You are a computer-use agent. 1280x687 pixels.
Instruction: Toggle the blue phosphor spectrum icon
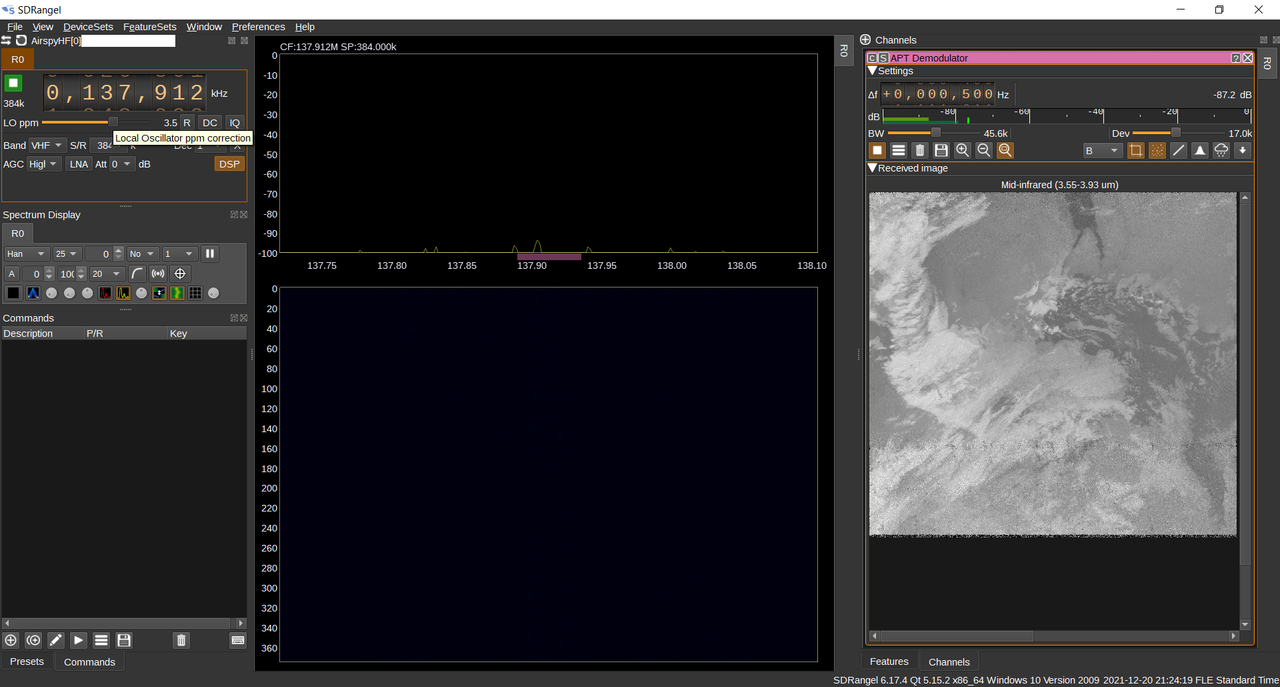33,293
